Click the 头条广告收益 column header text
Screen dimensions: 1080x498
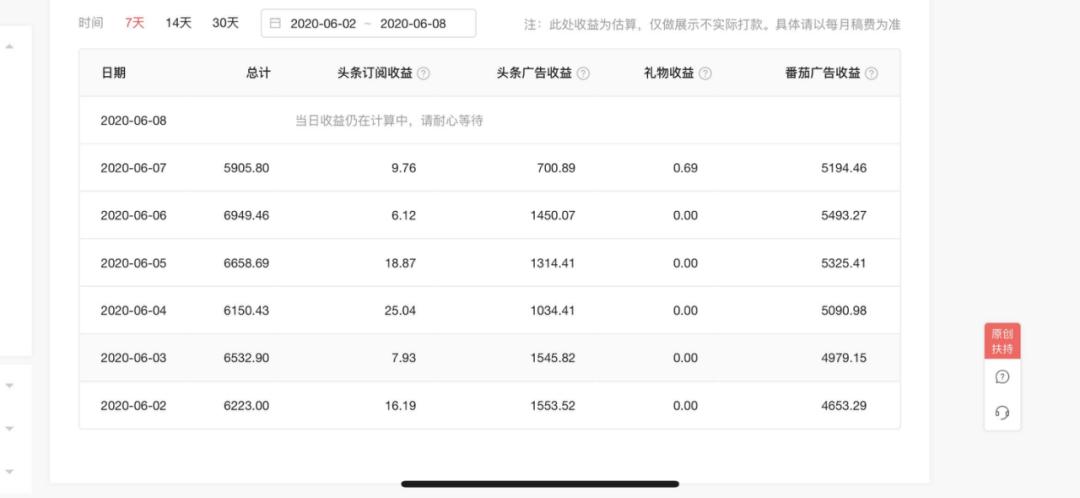pyautogui.click(x=534, y=73)
